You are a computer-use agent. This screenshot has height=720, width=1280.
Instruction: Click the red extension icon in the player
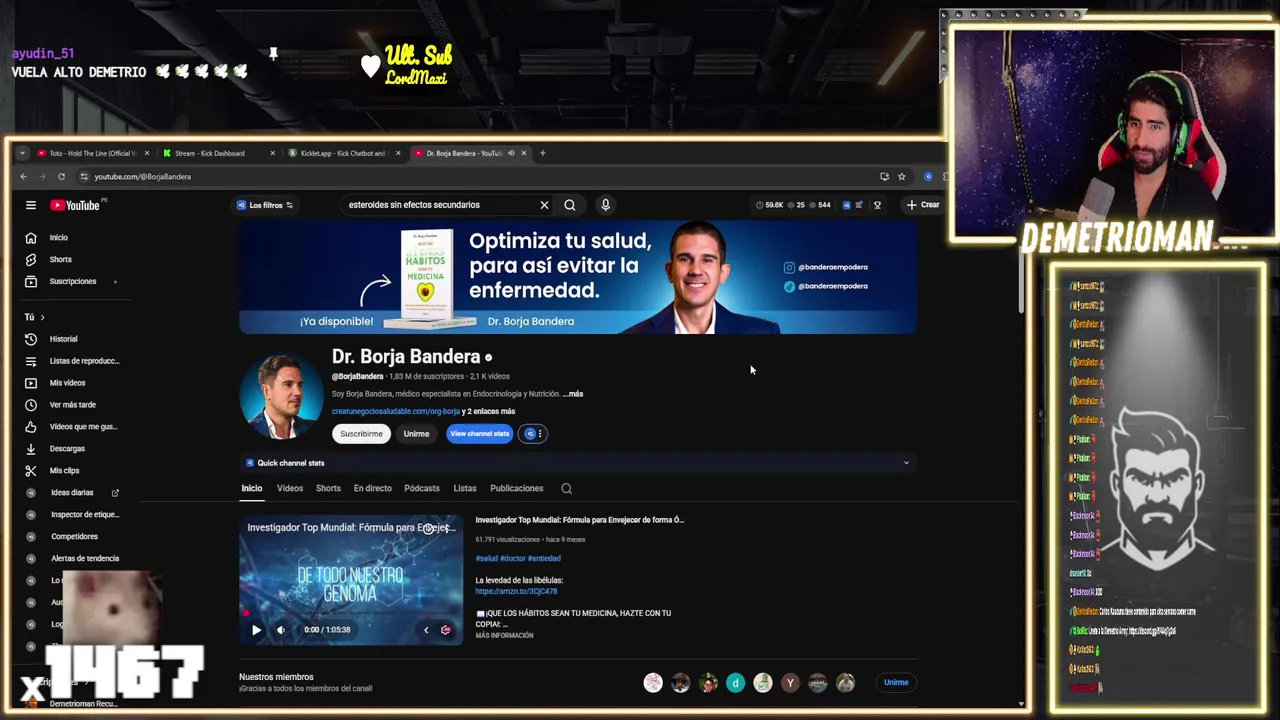(x=446, y=630)
